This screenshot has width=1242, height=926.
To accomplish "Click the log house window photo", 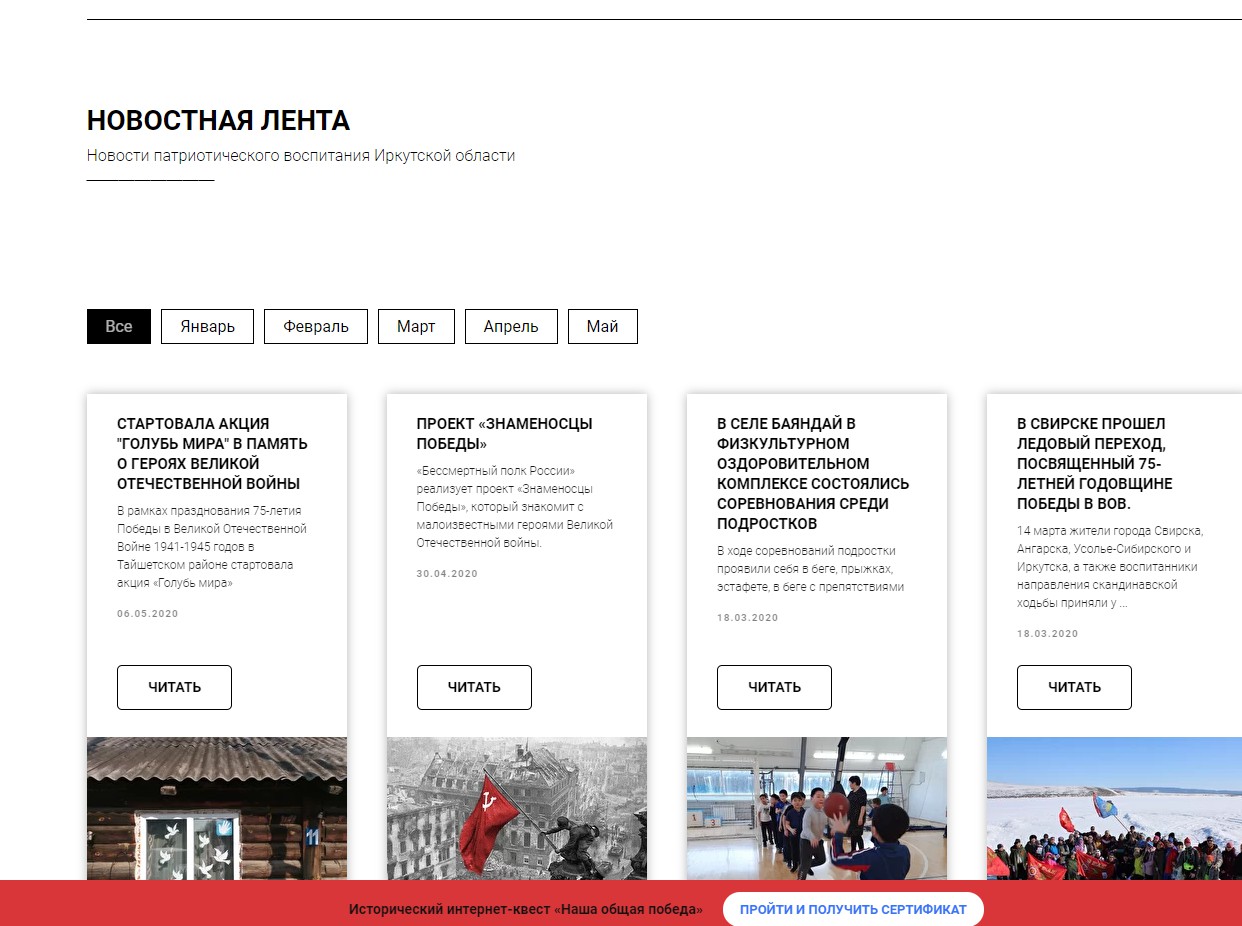I will 217,809.
